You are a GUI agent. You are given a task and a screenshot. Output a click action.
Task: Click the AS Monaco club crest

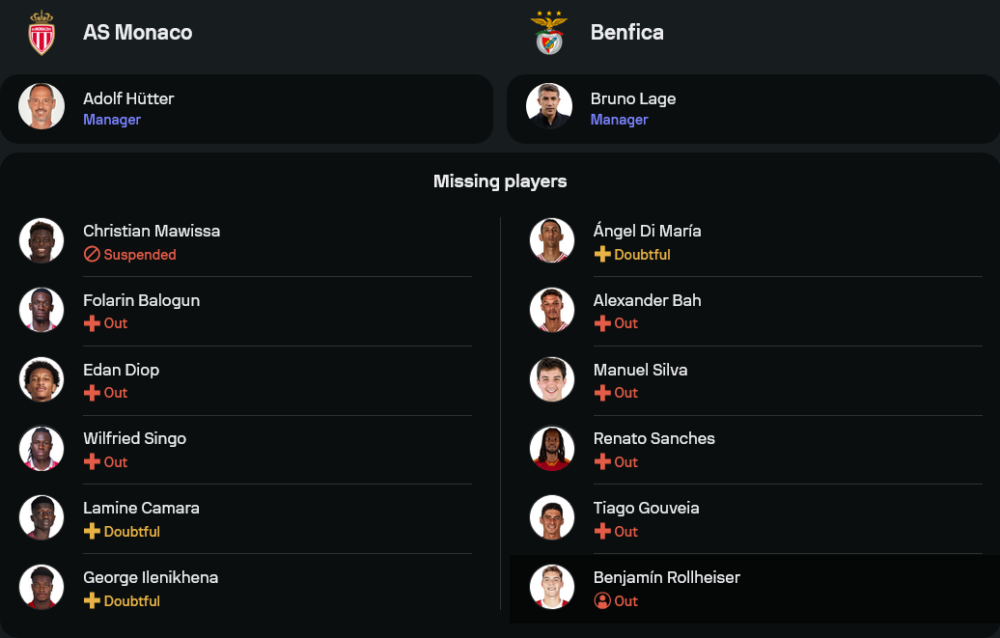41,32
